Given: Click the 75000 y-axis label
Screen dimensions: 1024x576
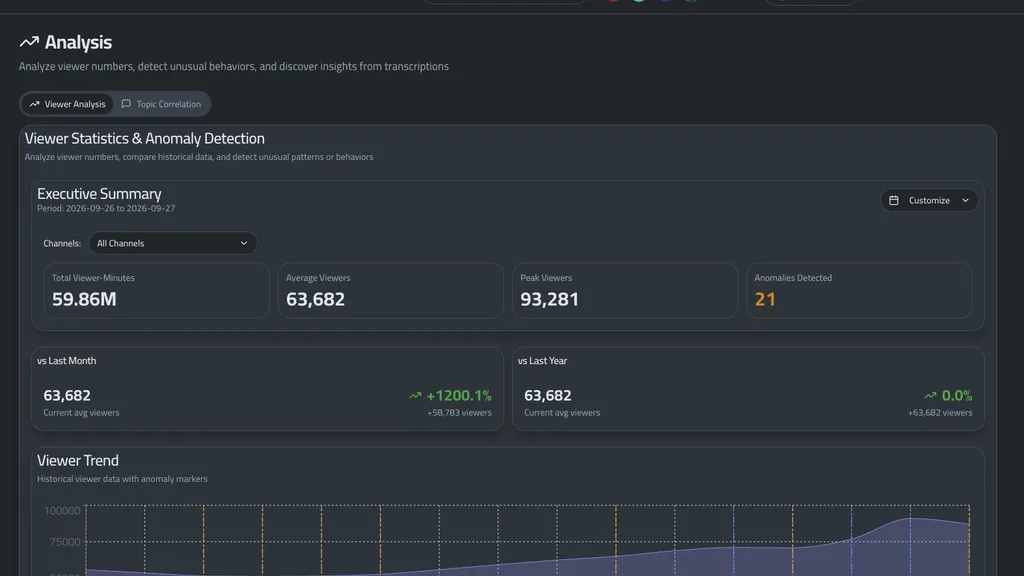Looking at the screenshot, I should pyautogui.click(x=65, y=542).
